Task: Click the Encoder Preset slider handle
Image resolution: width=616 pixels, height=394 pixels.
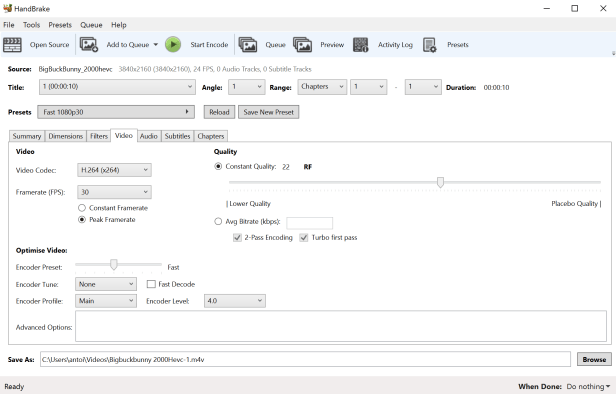Action: pyautogui.click(x=114, y=264)
